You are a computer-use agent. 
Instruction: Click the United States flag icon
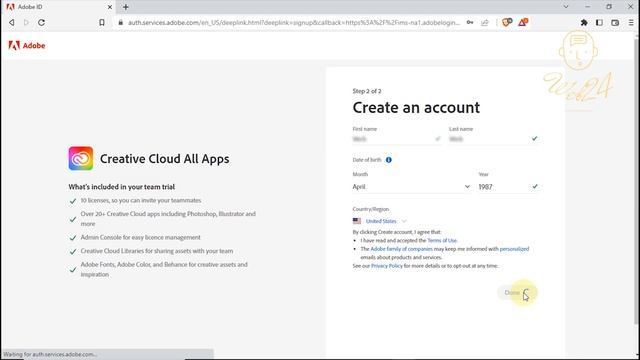click(x=357, y=221)
